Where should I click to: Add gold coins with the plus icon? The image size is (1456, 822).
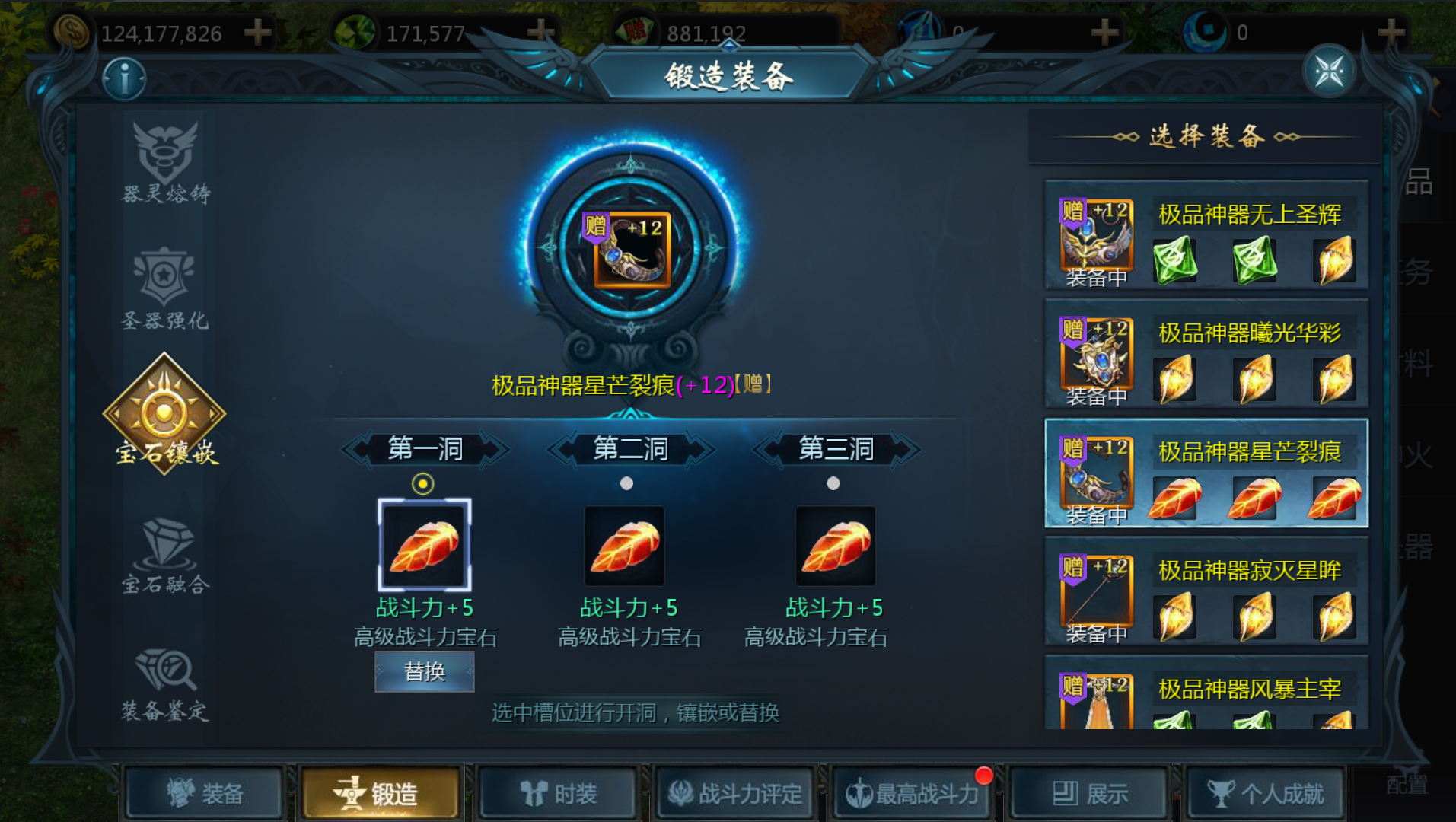pos(258,33)
